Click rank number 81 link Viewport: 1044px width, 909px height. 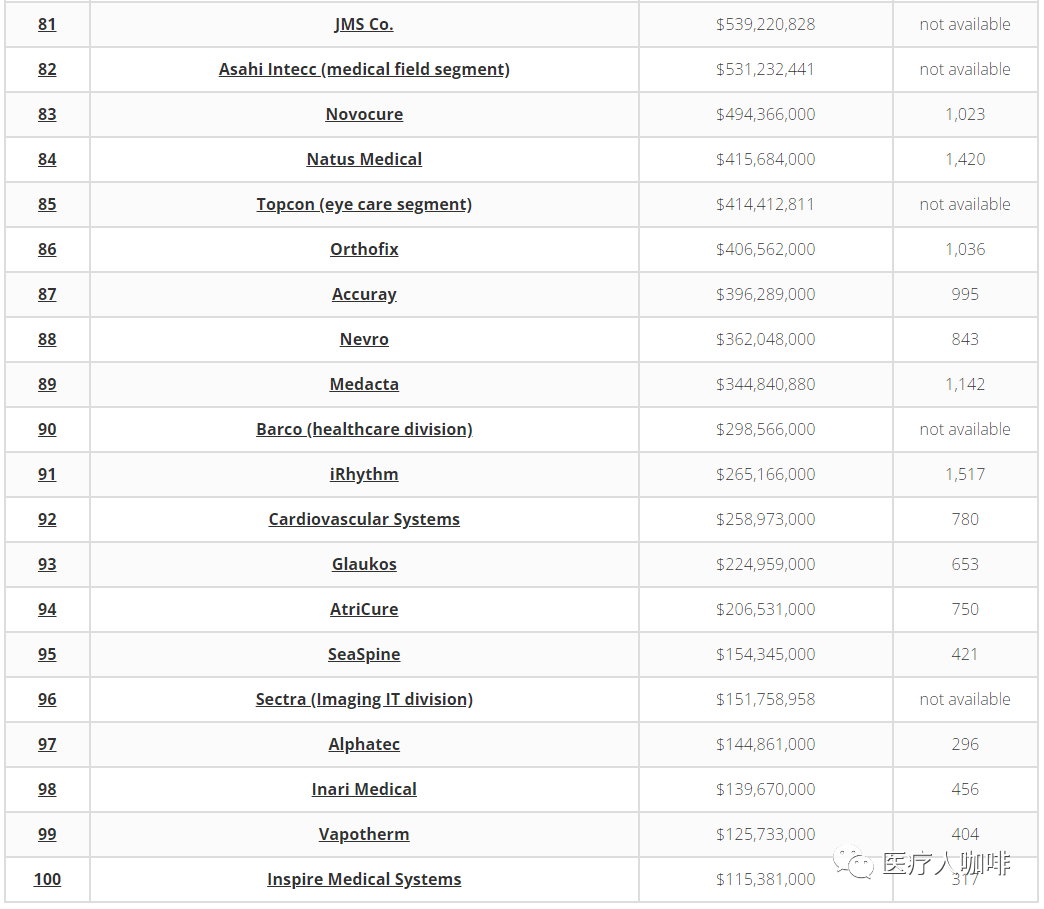[x=47, y=24]
